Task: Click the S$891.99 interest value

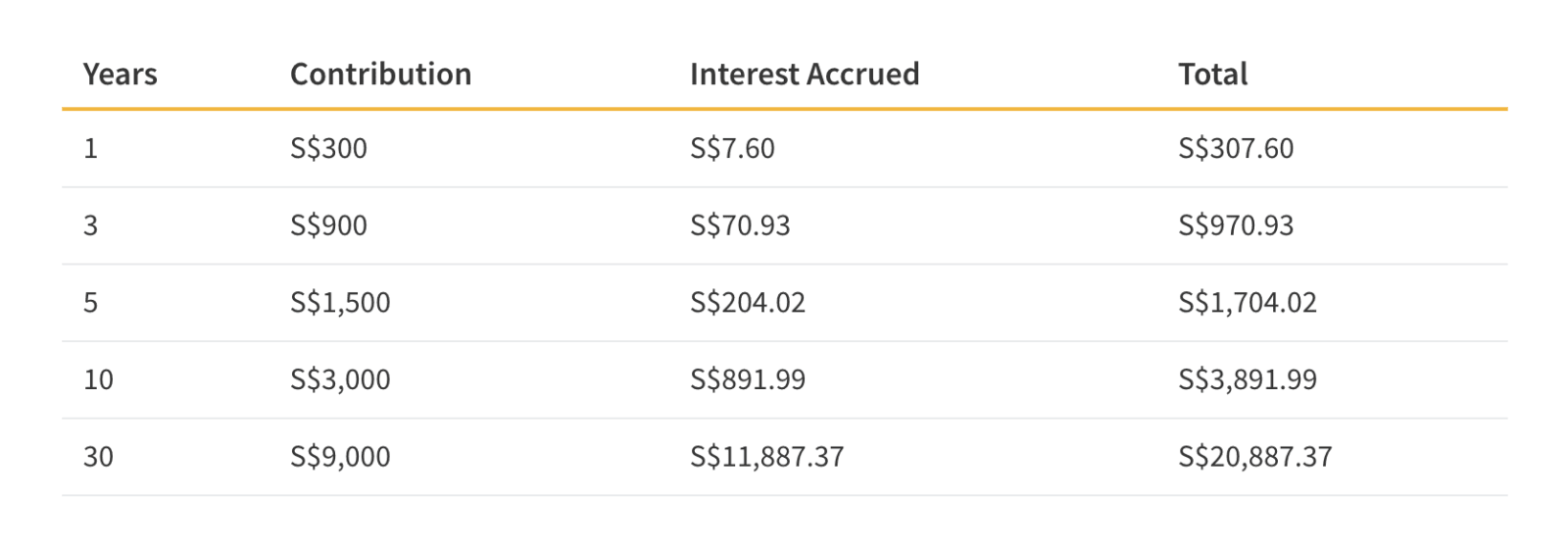Action: (x=748, y=379)
